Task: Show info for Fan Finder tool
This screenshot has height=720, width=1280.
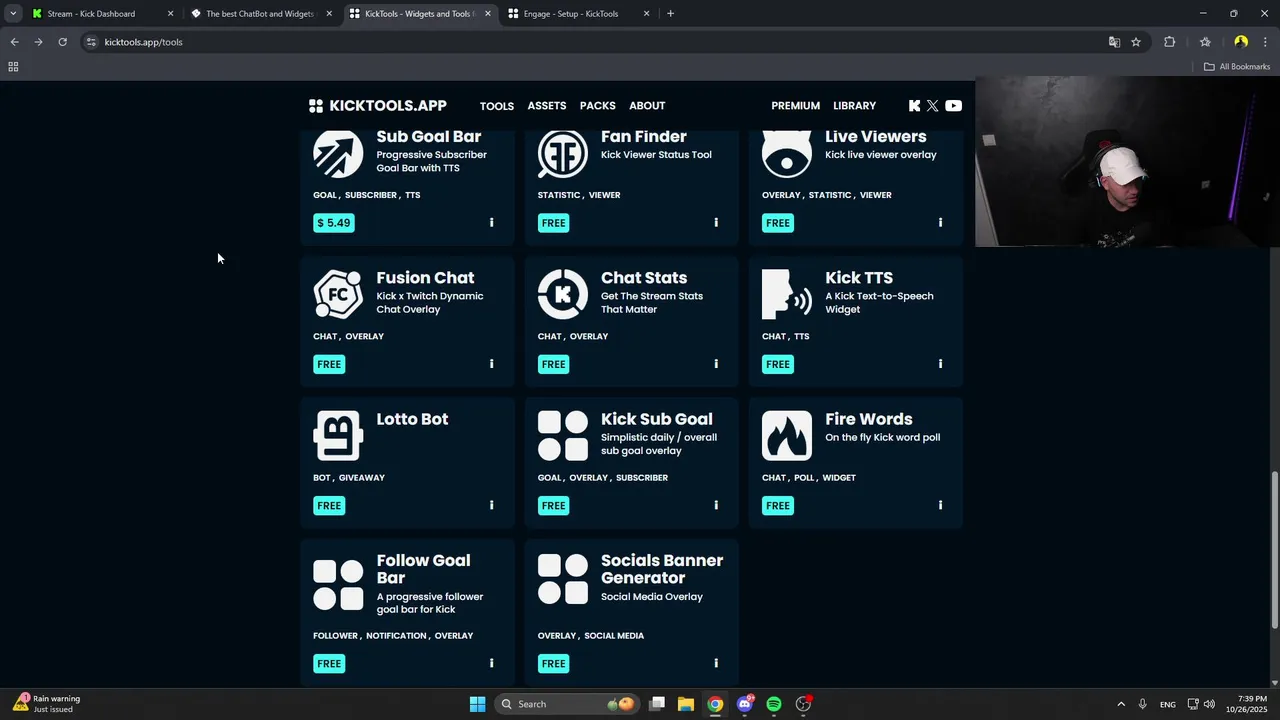Action: click(716, 222)
